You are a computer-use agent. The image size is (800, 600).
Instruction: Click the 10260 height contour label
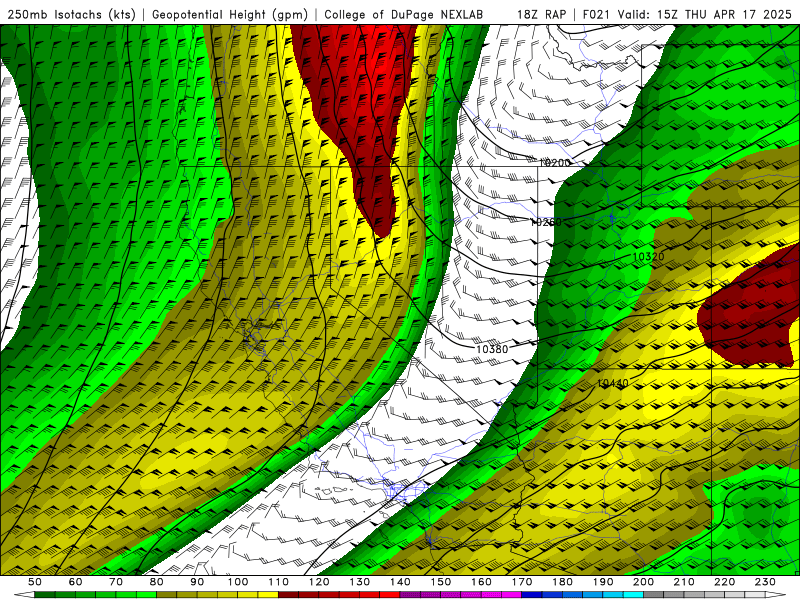pos(546,222)
